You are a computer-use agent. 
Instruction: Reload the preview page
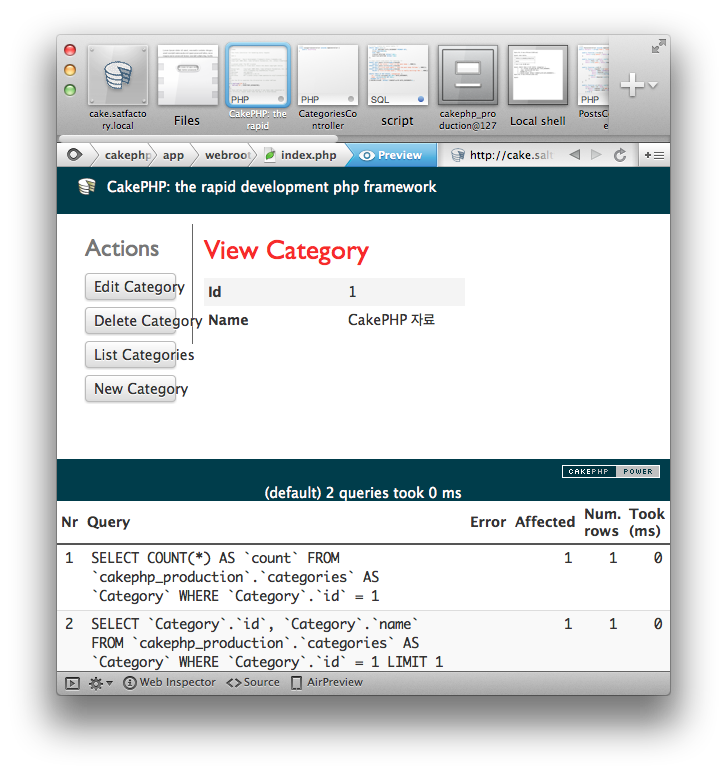coord(620,155)
